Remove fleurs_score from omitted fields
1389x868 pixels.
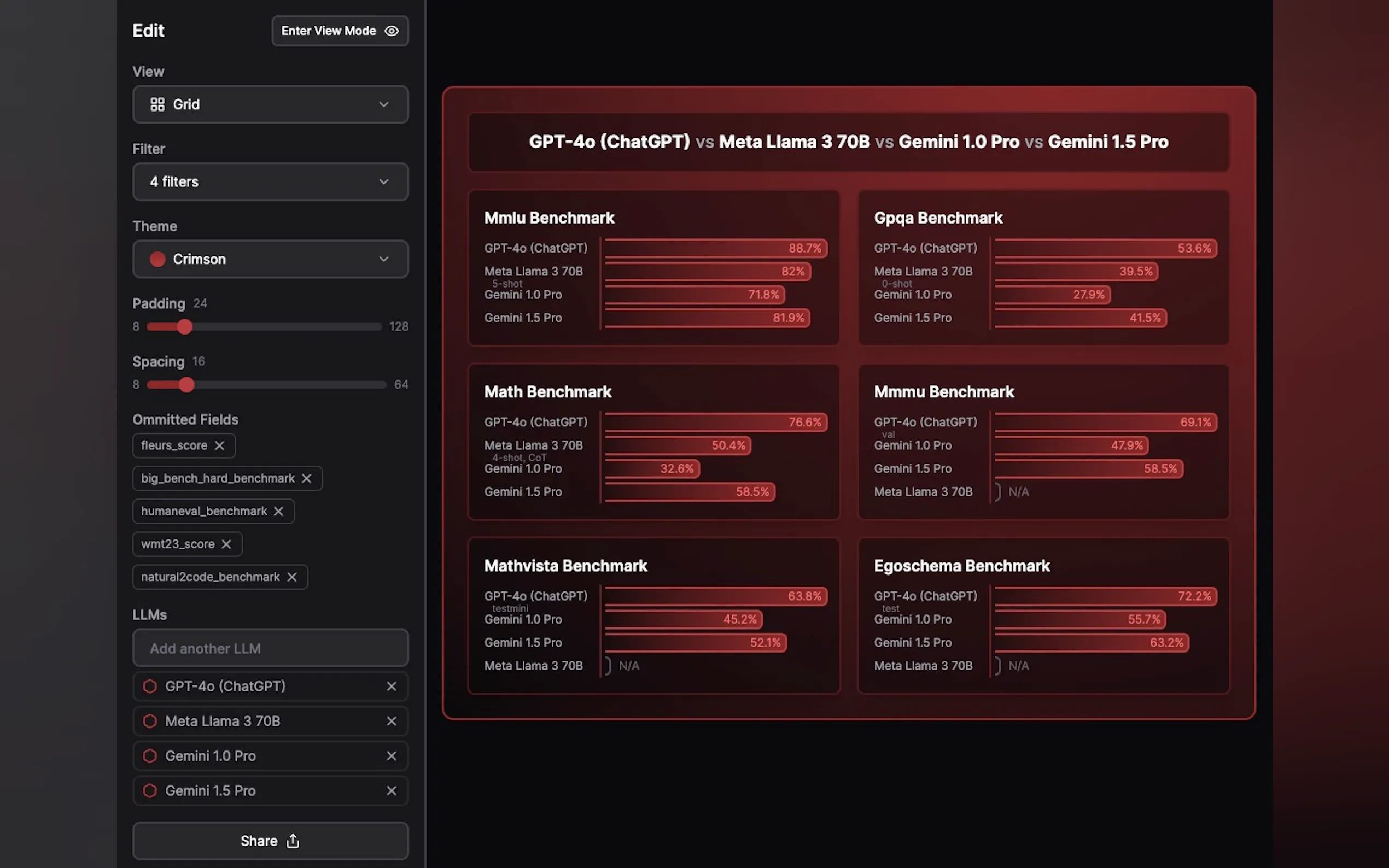[x=219, y=445]
